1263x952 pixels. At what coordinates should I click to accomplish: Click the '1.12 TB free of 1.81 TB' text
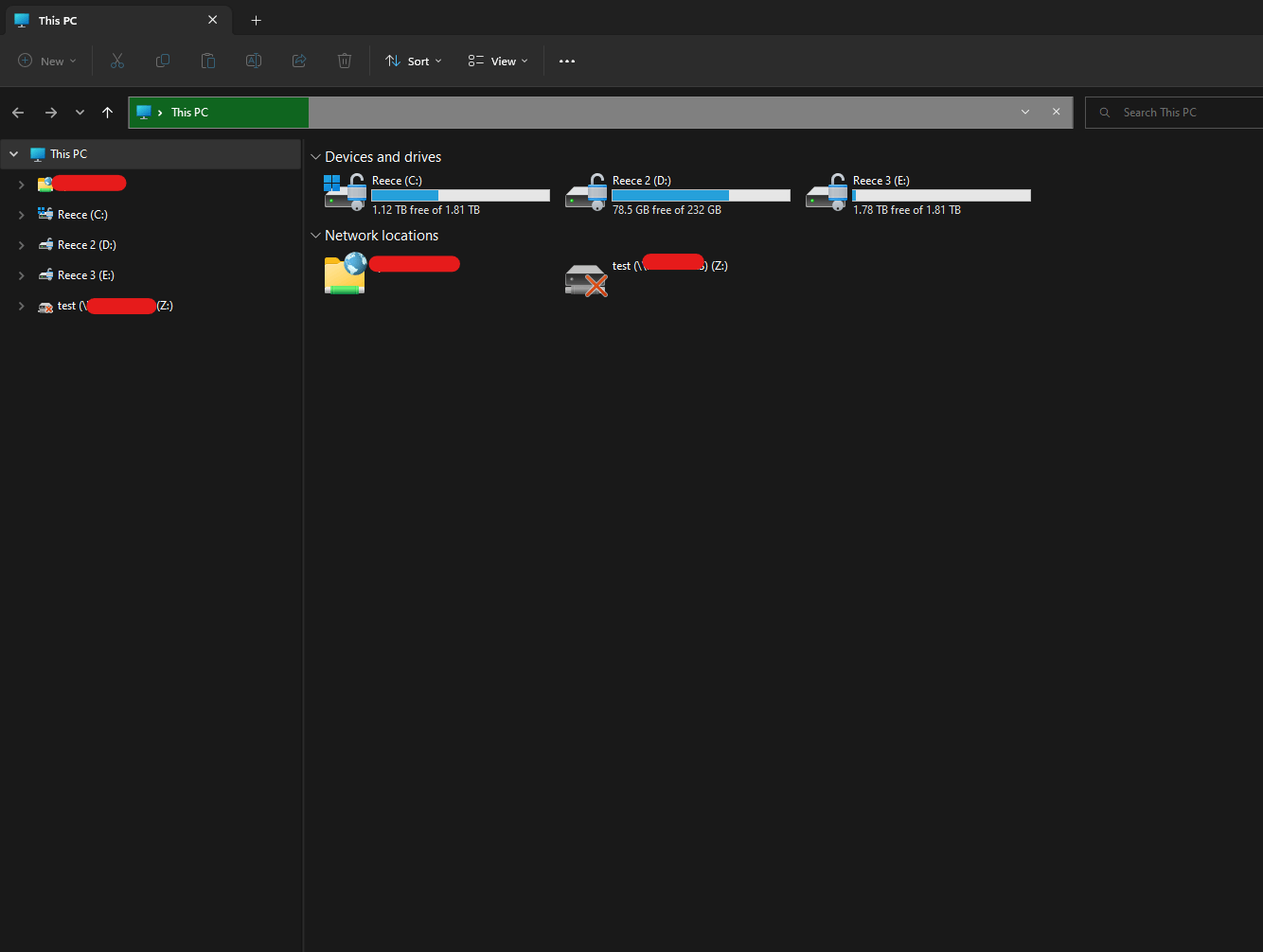[426, 210]
